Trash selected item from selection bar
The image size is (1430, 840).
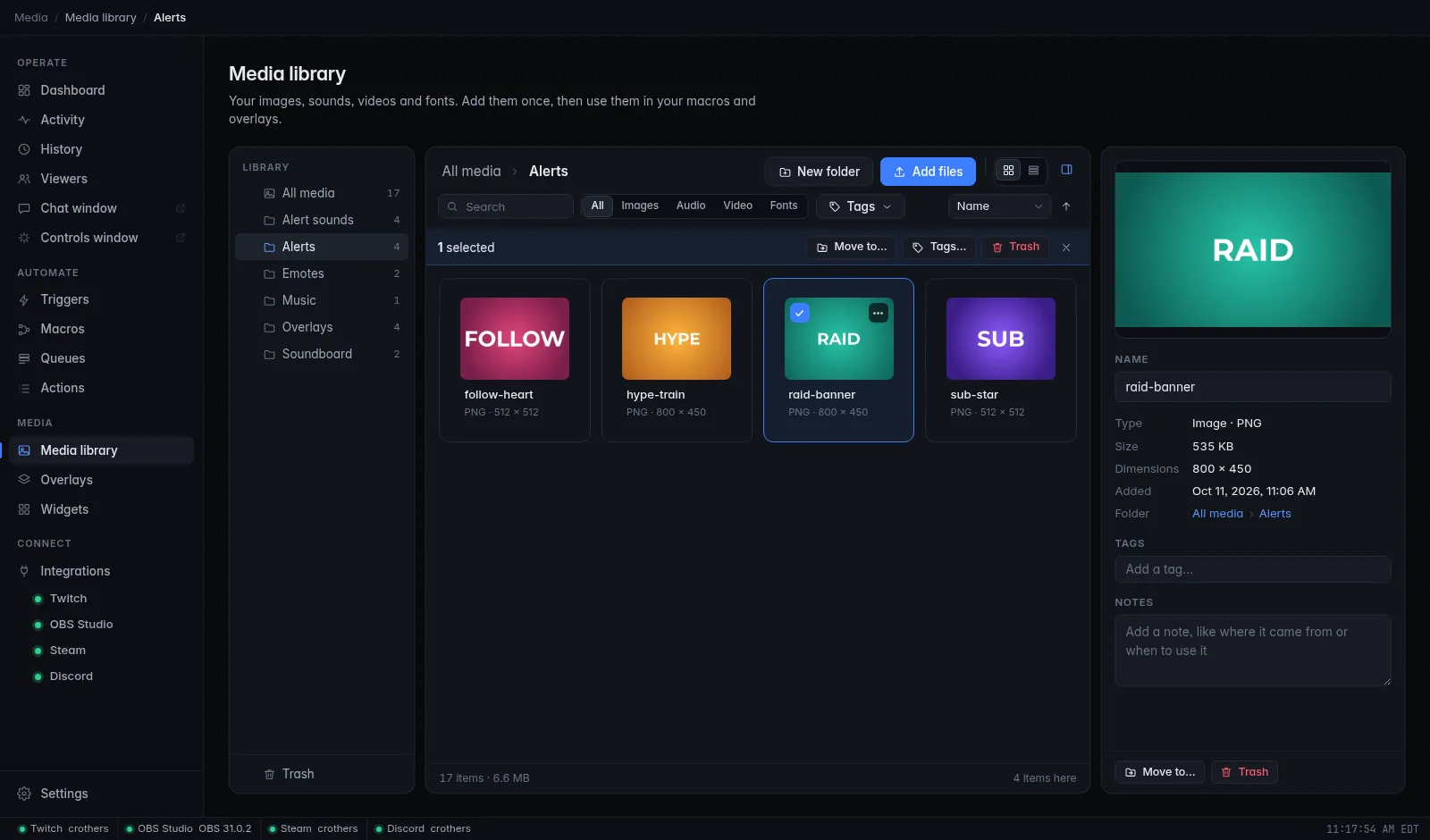pos(1015,247)
